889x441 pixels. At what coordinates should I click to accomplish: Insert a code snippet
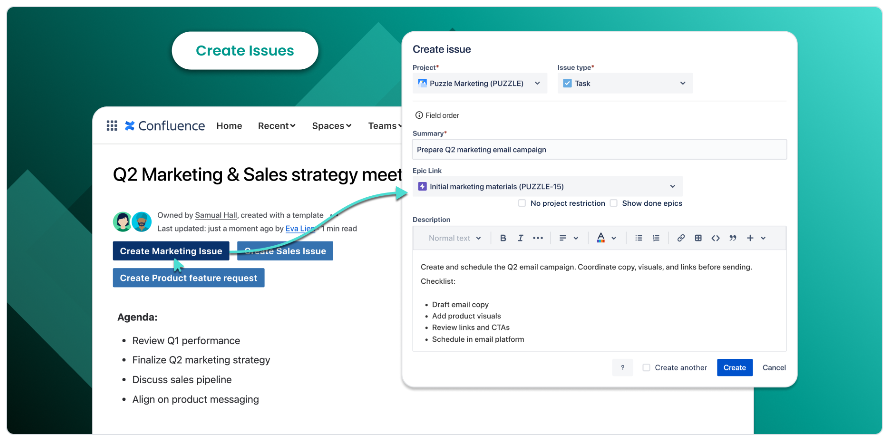(716, 238)
